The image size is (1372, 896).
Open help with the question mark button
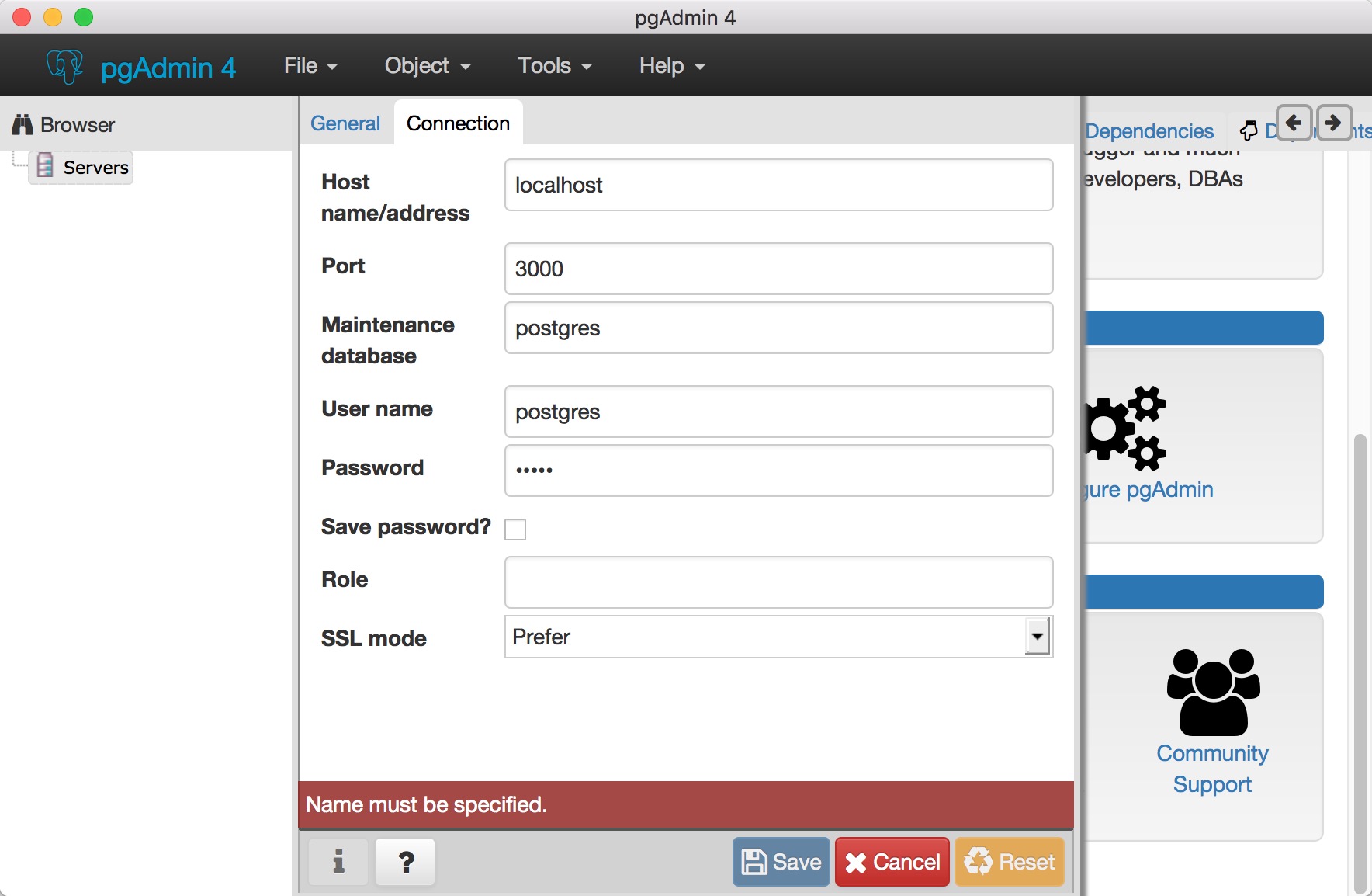[x=405, y=862]
